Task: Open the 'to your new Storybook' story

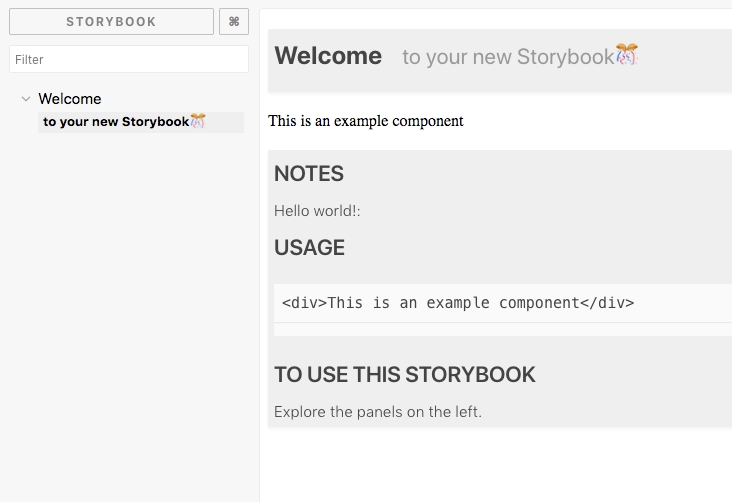Action: pyautogui.click(x=115, y=122)
